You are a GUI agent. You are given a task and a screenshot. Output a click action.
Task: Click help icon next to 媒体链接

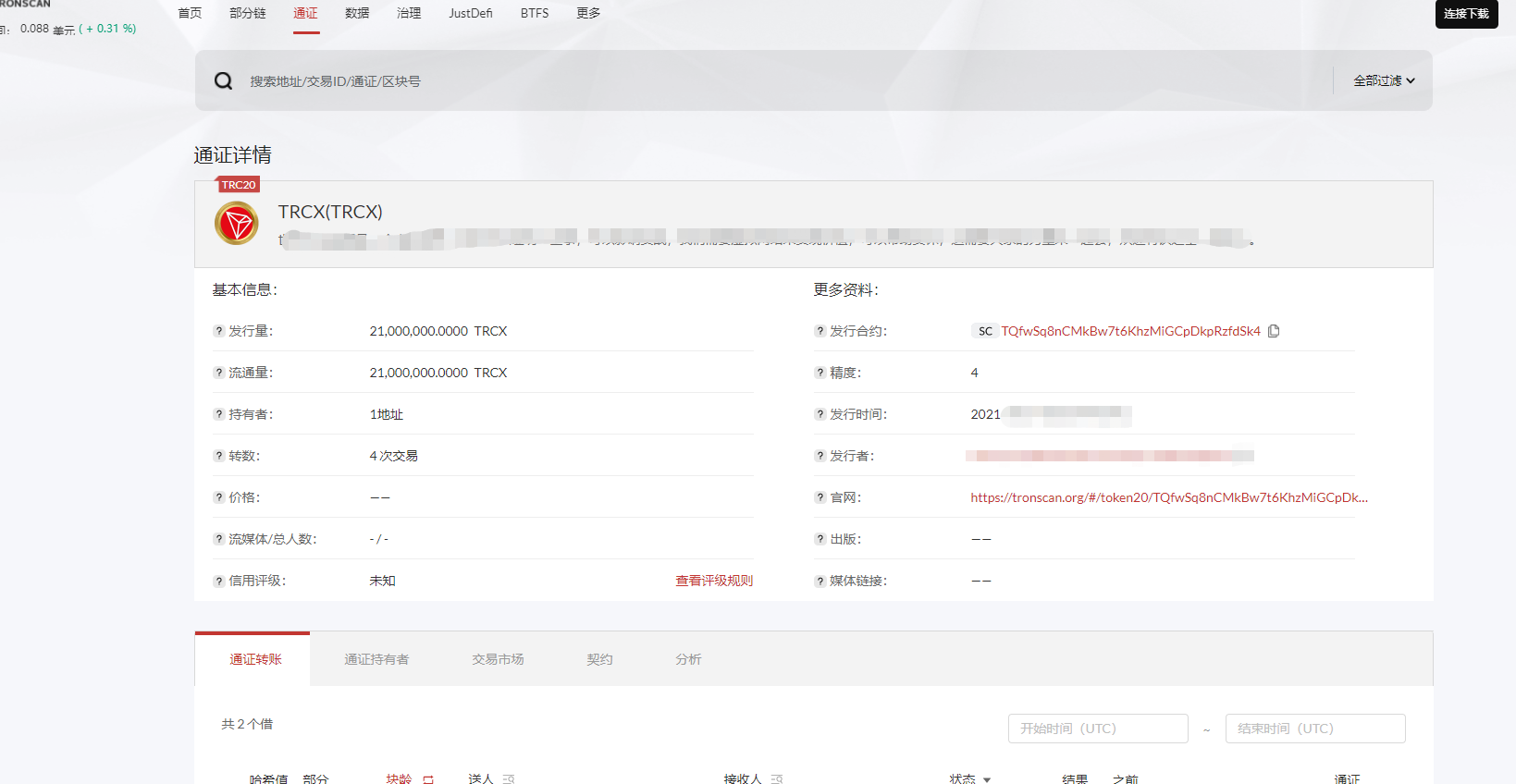(x=820, y=582)
